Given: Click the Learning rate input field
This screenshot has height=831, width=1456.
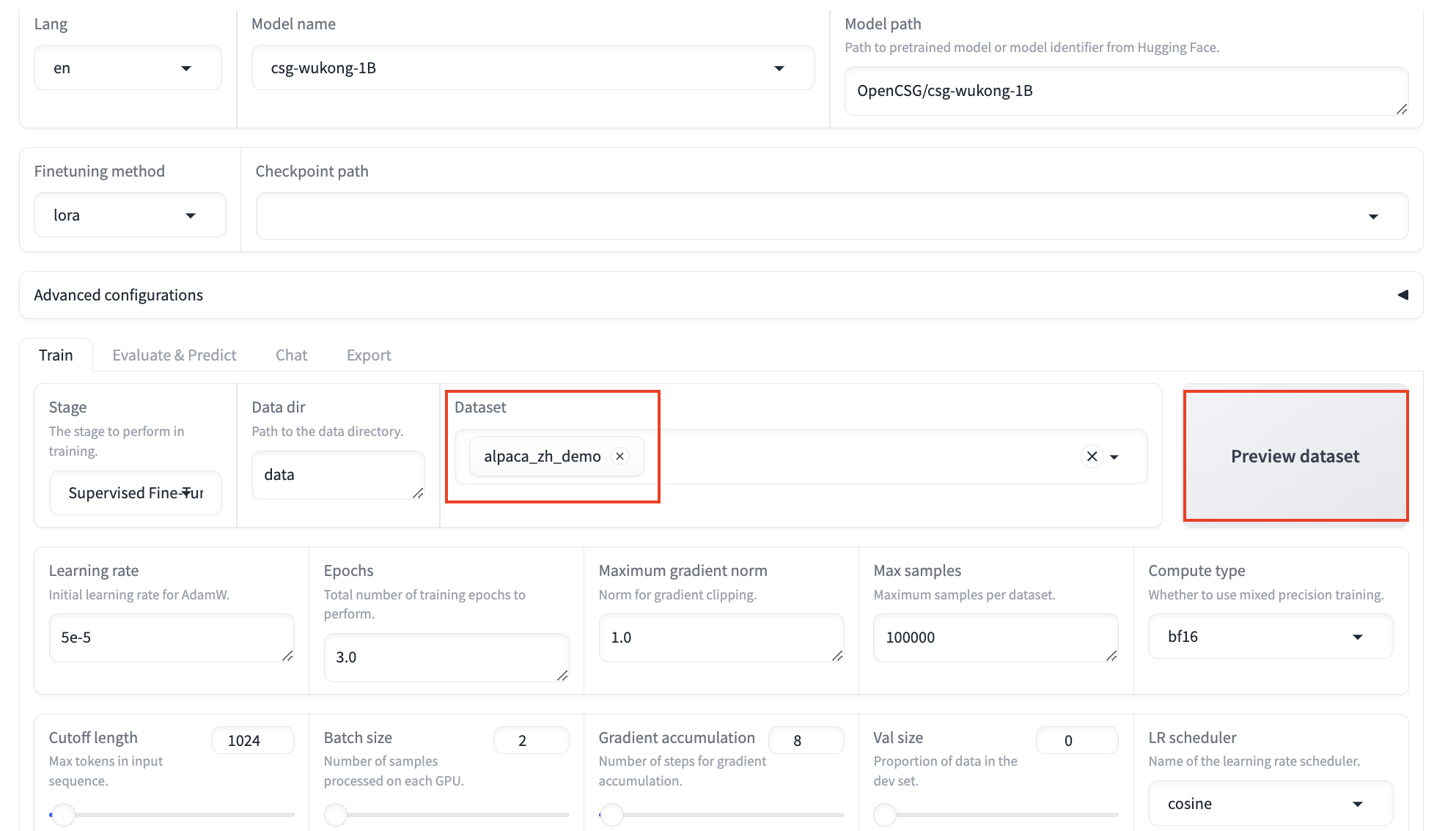Looking at the screenshot, I should pos(170,638).
